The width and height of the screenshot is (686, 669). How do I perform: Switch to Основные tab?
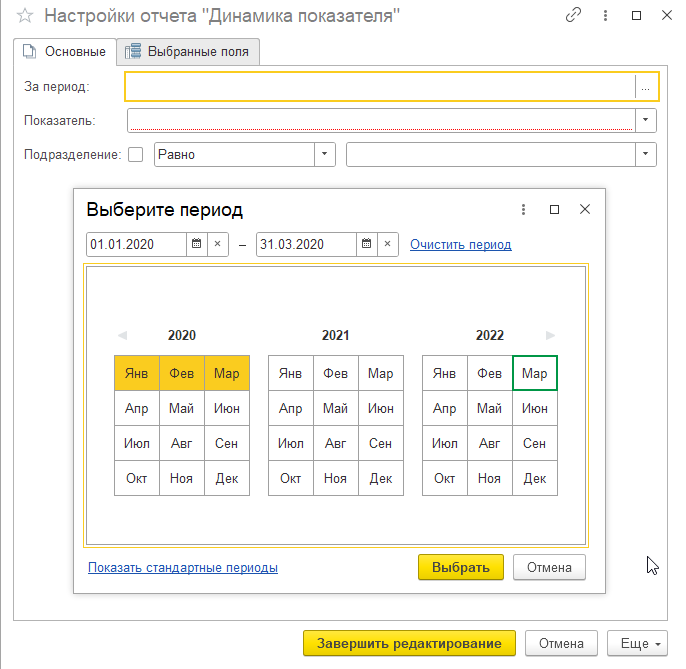[x=65, y=52]
